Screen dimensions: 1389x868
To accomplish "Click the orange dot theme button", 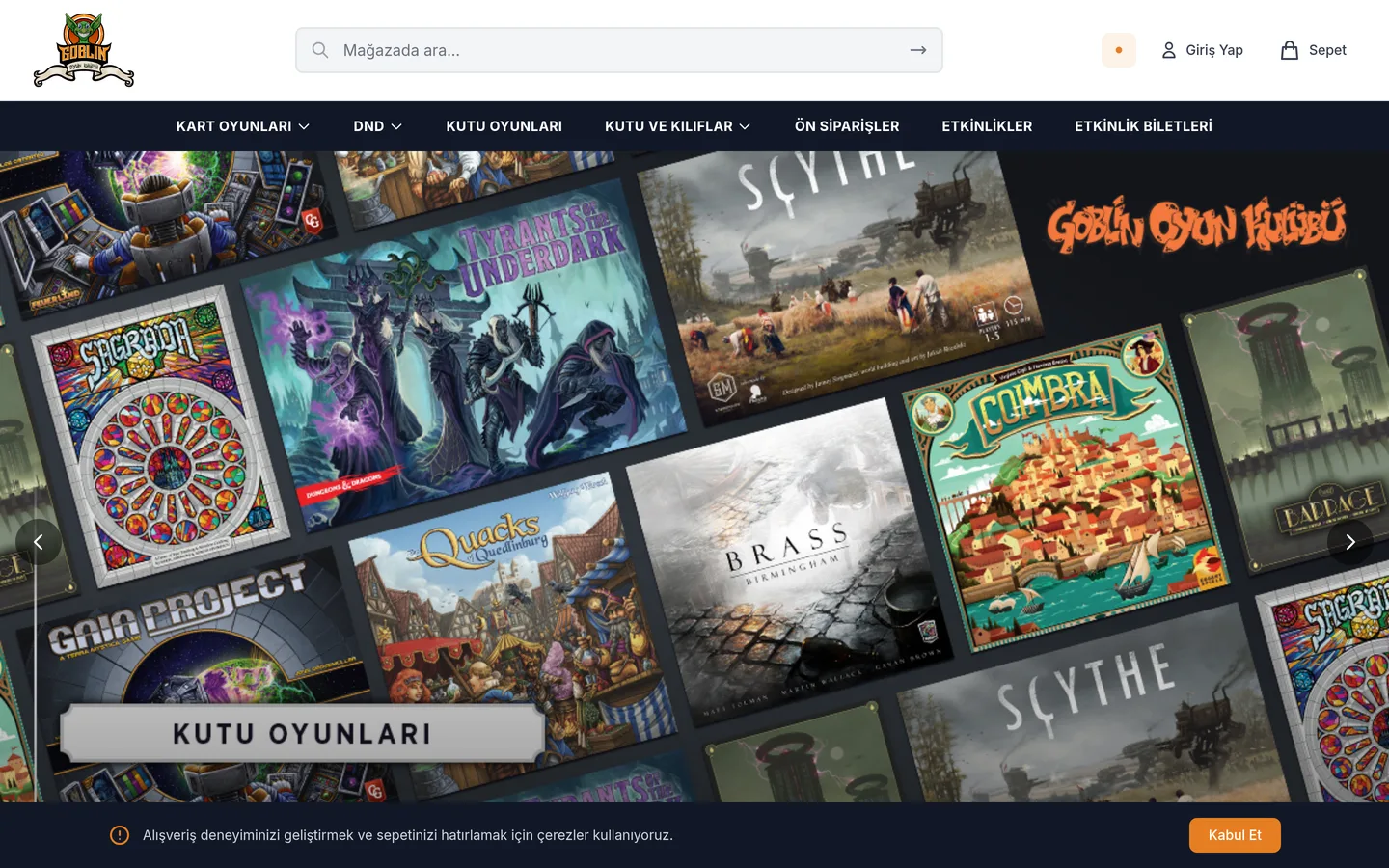I will tap(1119, 50).
